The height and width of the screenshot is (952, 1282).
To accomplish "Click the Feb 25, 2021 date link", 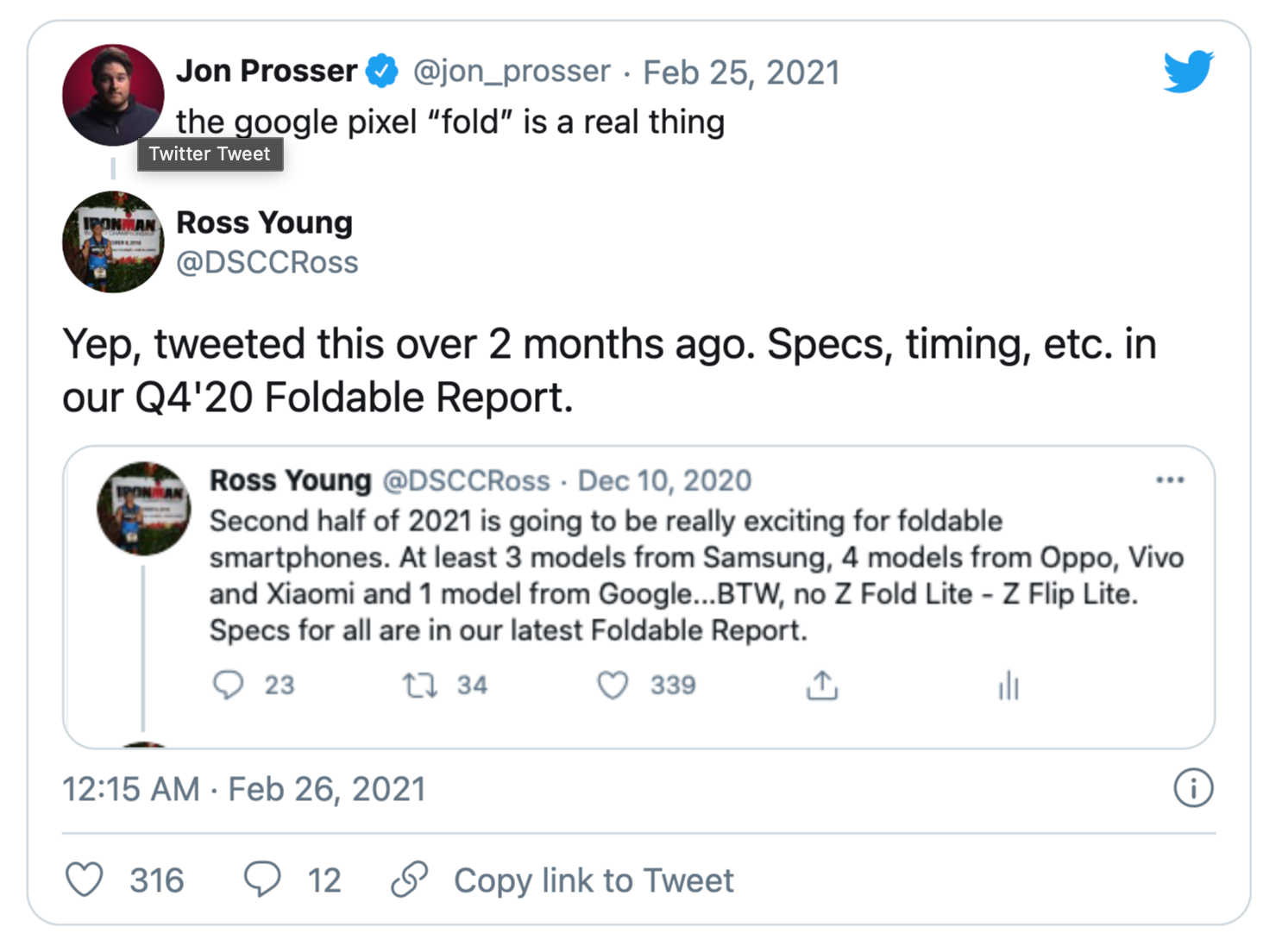I will [741, 72].
